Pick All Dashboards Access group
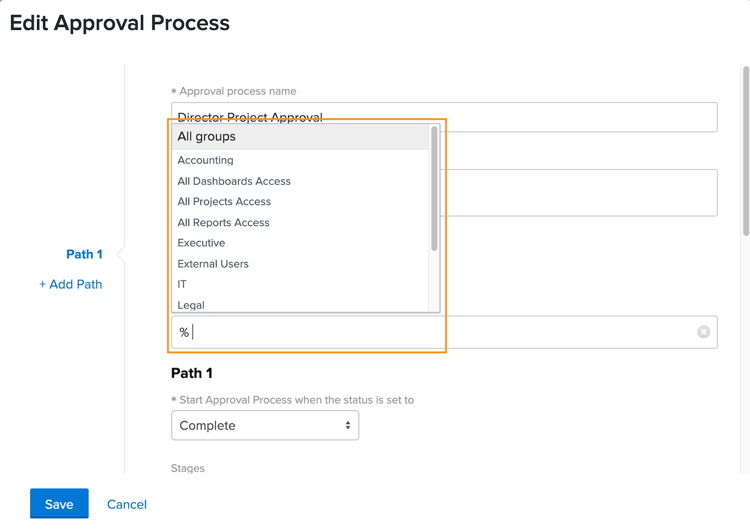 click(234, 181)
